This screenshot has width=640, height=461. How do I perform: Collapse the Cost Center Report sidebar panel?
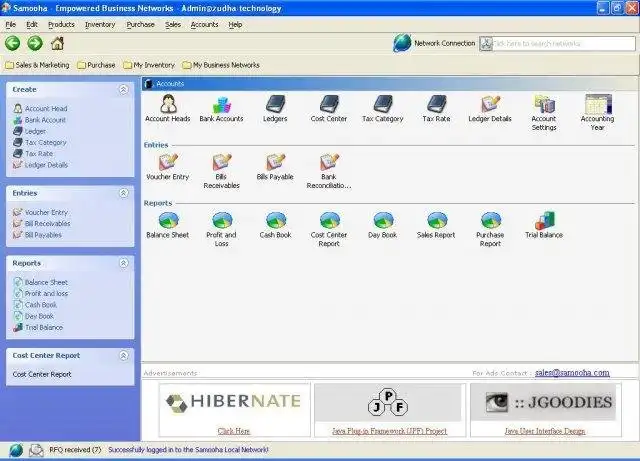pyautogui.click(x=123, y=356)
